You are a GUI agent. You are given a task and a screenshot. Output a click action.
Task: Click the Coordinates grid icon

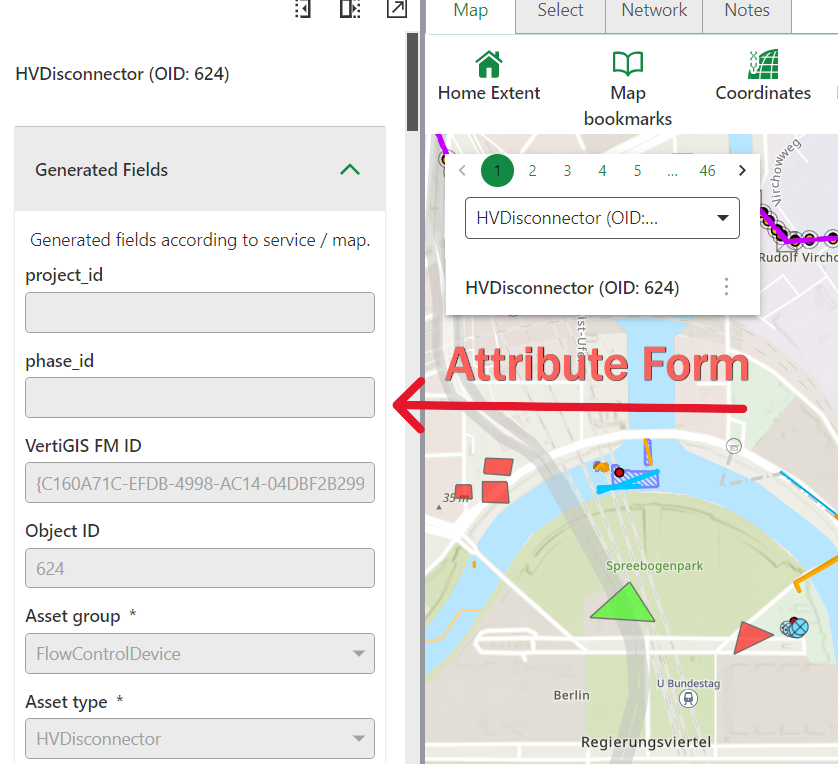tap(763, 62)
